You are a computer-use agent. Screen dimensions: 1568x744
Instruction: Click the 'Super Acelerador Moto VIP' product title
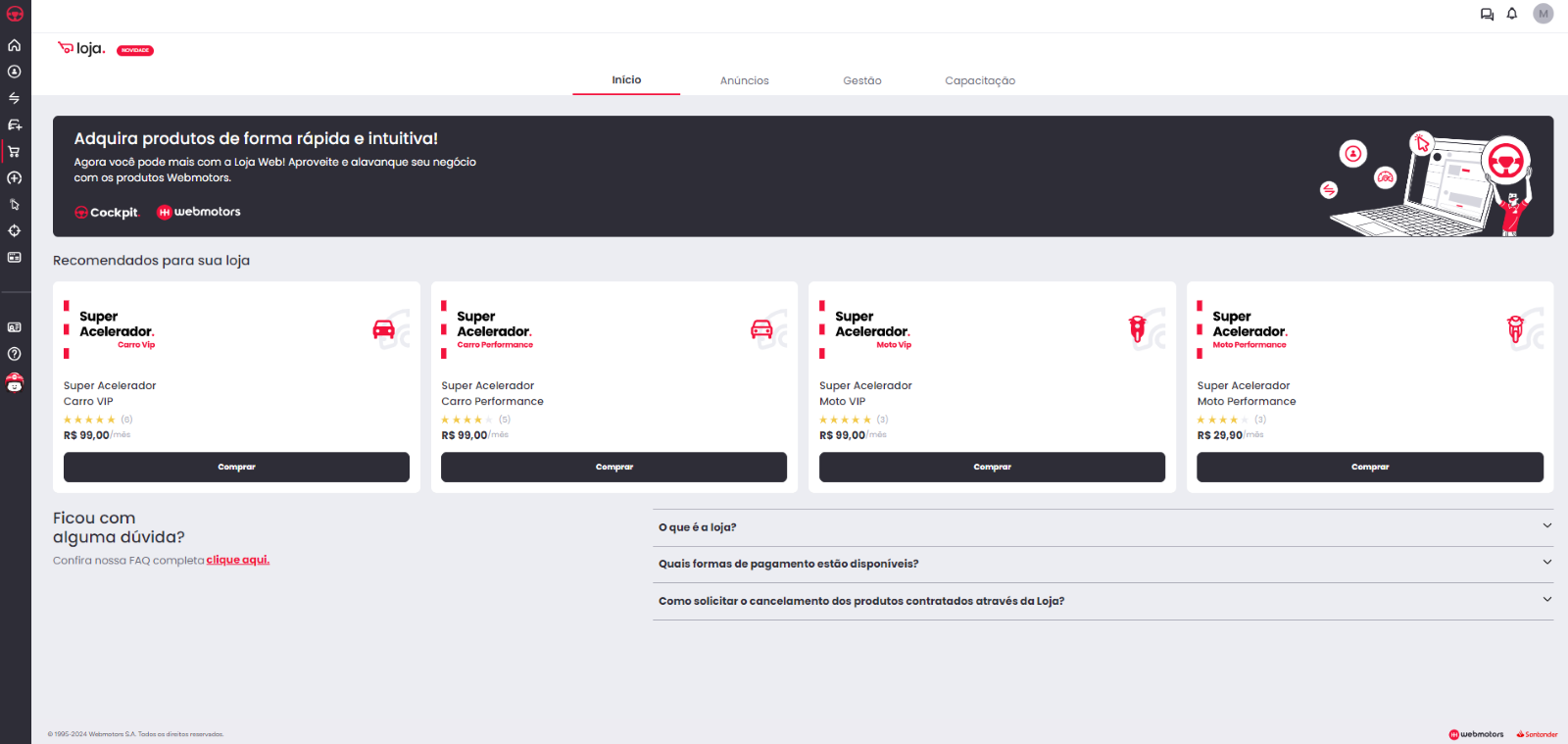pyautogui.click(x=865, y=393)
